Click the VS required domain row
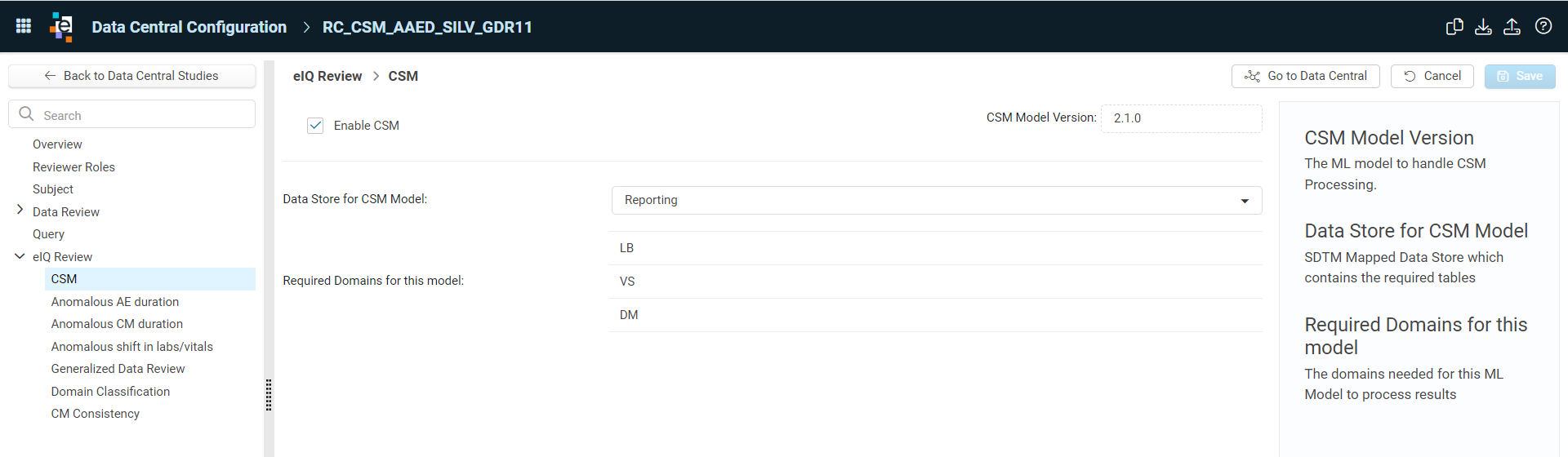 pos(936,282)
